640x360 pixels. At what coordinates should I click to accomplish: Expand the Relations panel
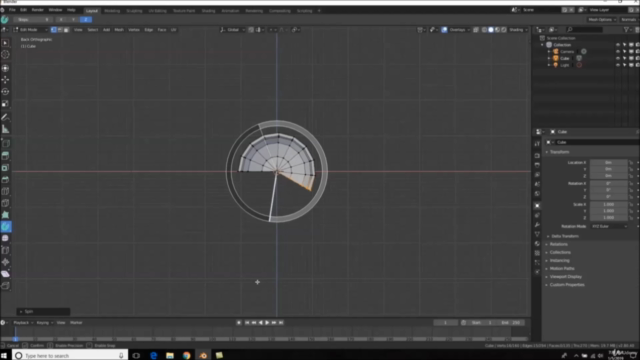pyautogui.click(x=558, y=244)
